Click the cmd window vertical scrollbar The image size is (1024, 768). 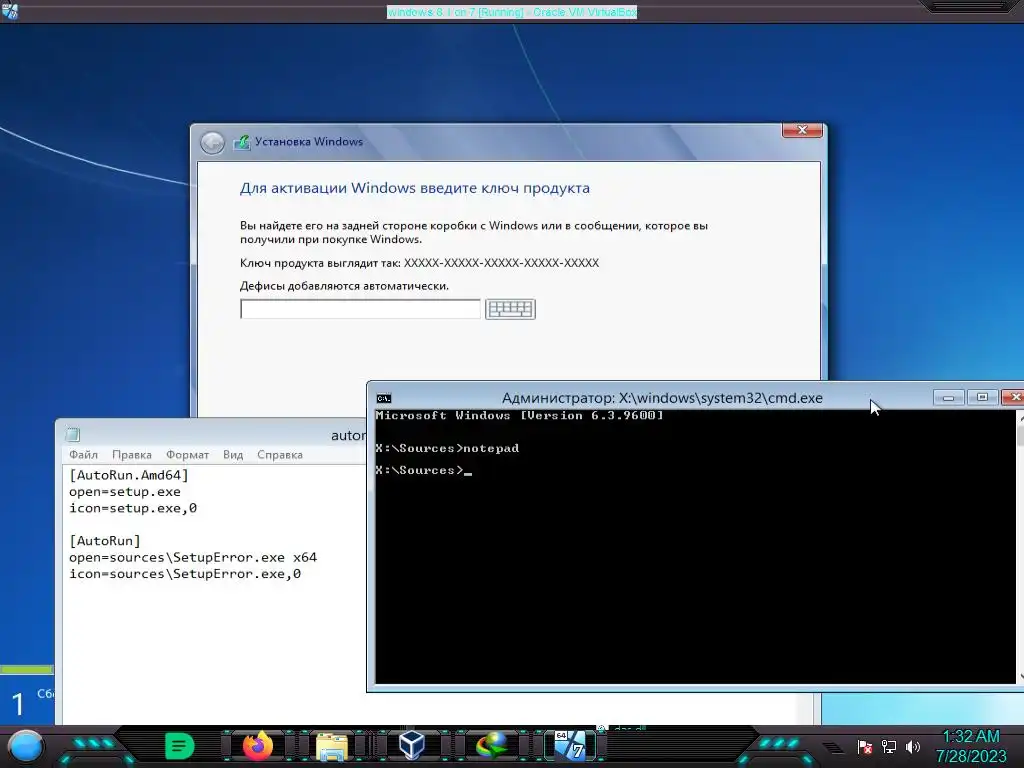[x=1020, y=546]
